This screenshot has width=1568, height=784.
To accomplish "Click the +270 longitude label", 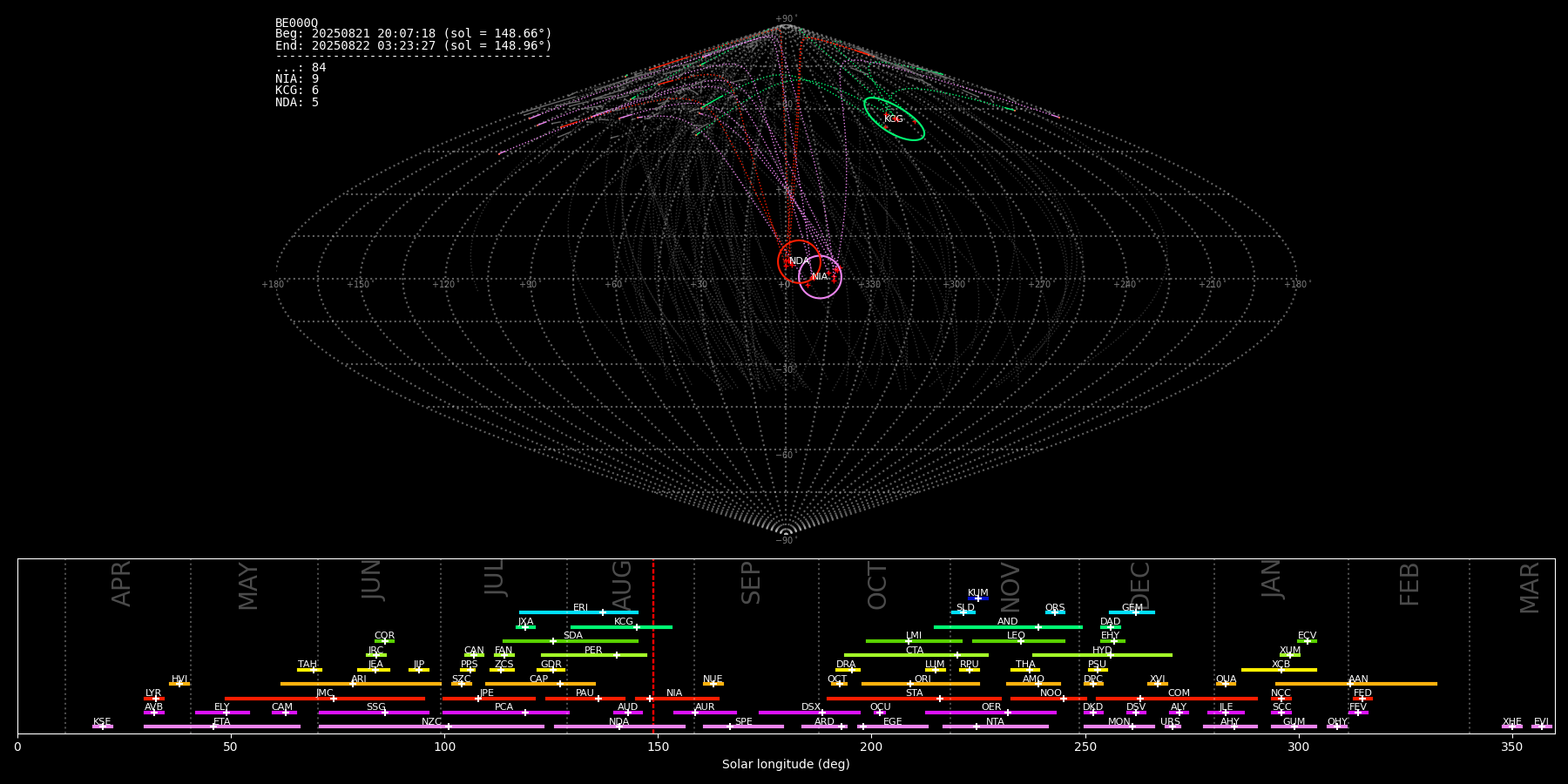I will click(x=1038, y=284).
